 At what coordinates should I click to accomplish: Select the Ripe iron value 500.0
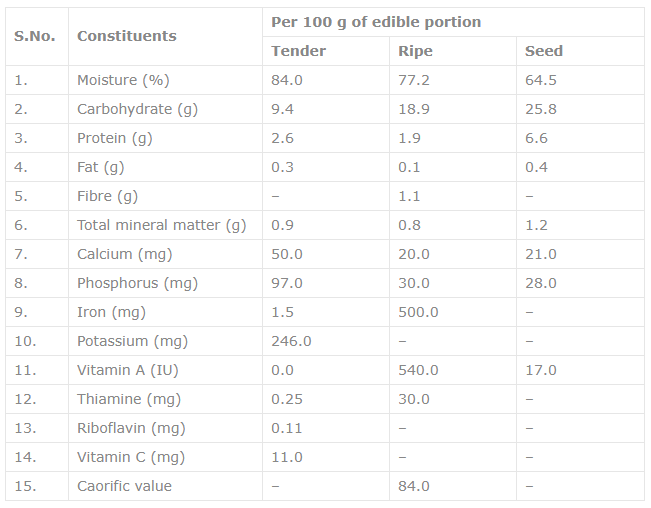418,312
